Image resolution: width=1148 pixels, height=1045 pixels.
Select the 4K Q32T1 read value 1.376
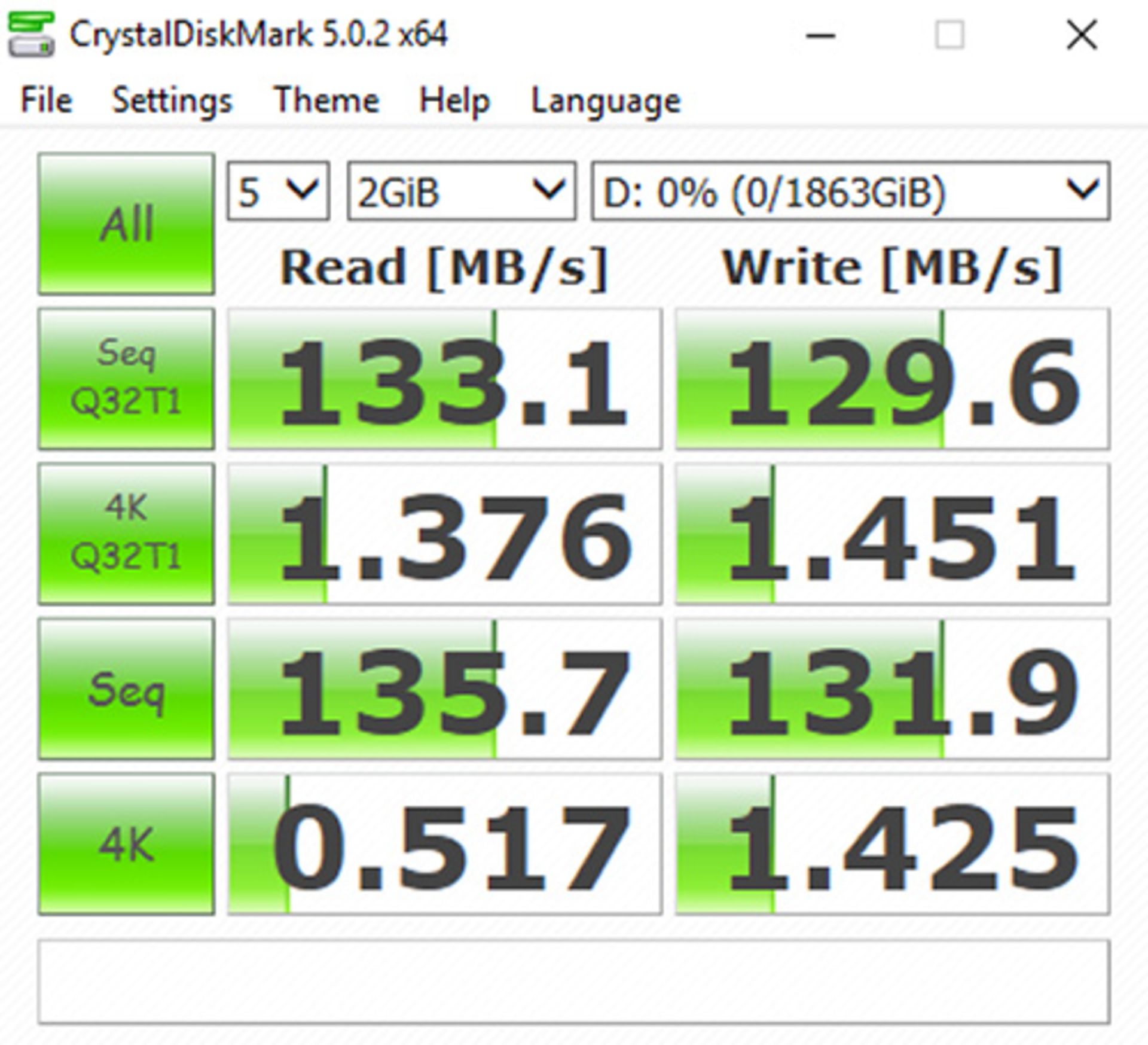[445, 534]
